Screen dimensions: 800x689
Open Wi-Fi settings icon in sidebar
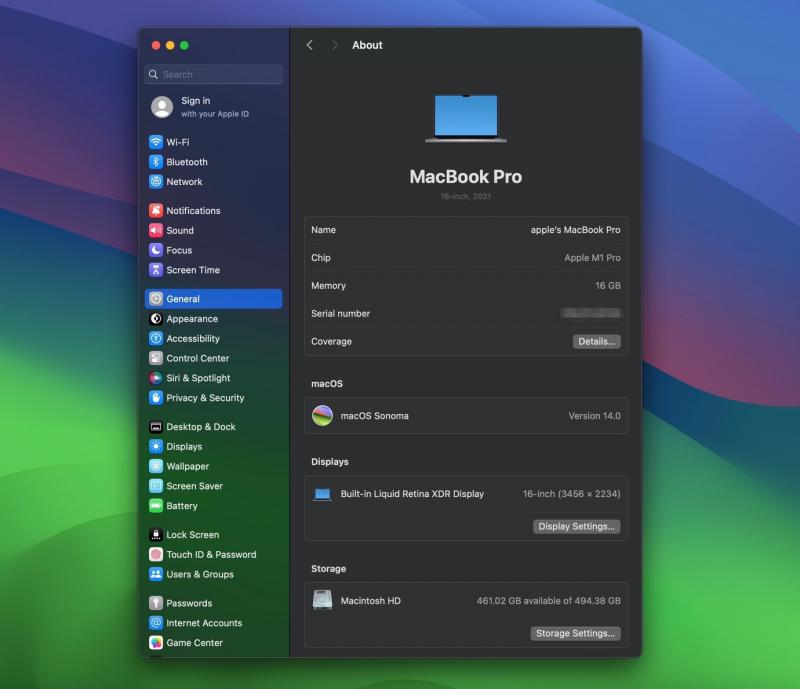pyautogui.click(x=156, y=142)
